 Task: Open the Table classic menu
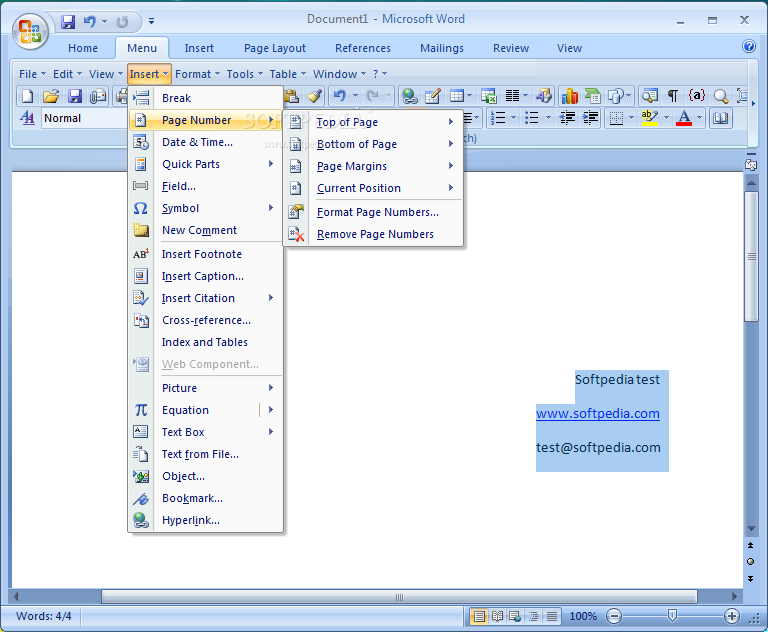coord(288,74)
